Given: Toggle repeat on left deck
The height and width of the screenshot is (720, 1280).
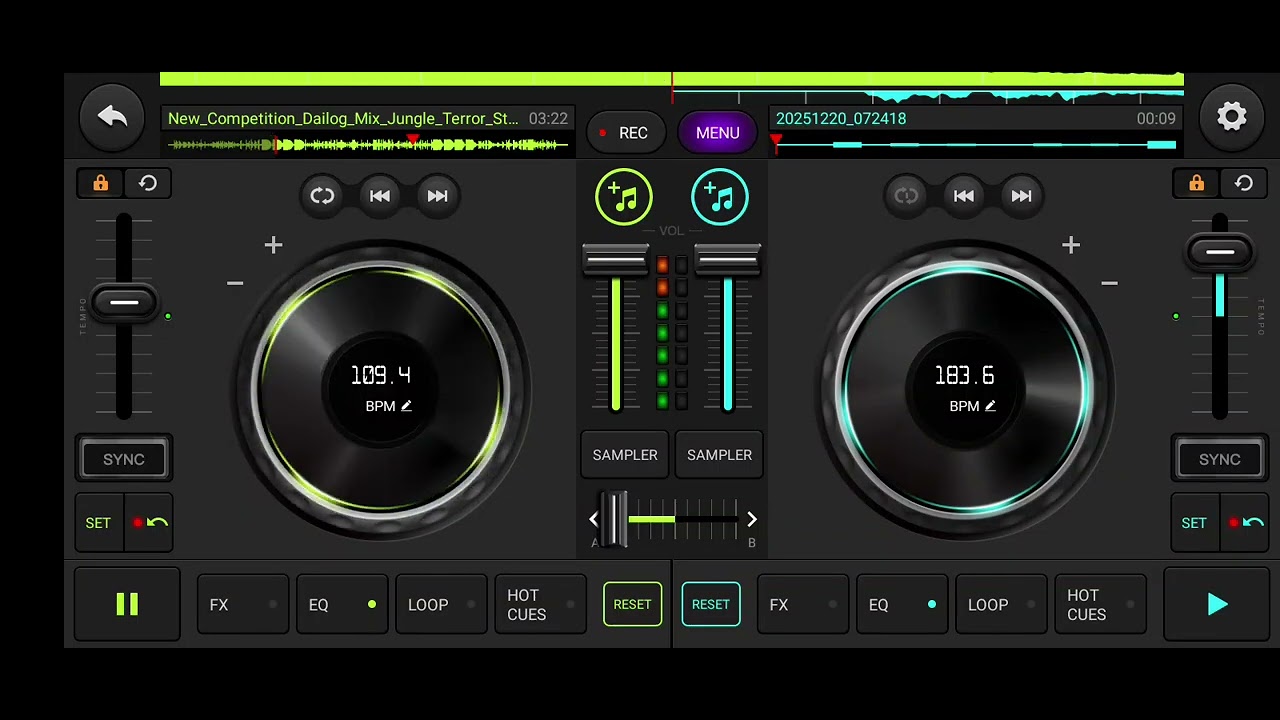Looking at the screenshot, I should click(x=322, y=196).
